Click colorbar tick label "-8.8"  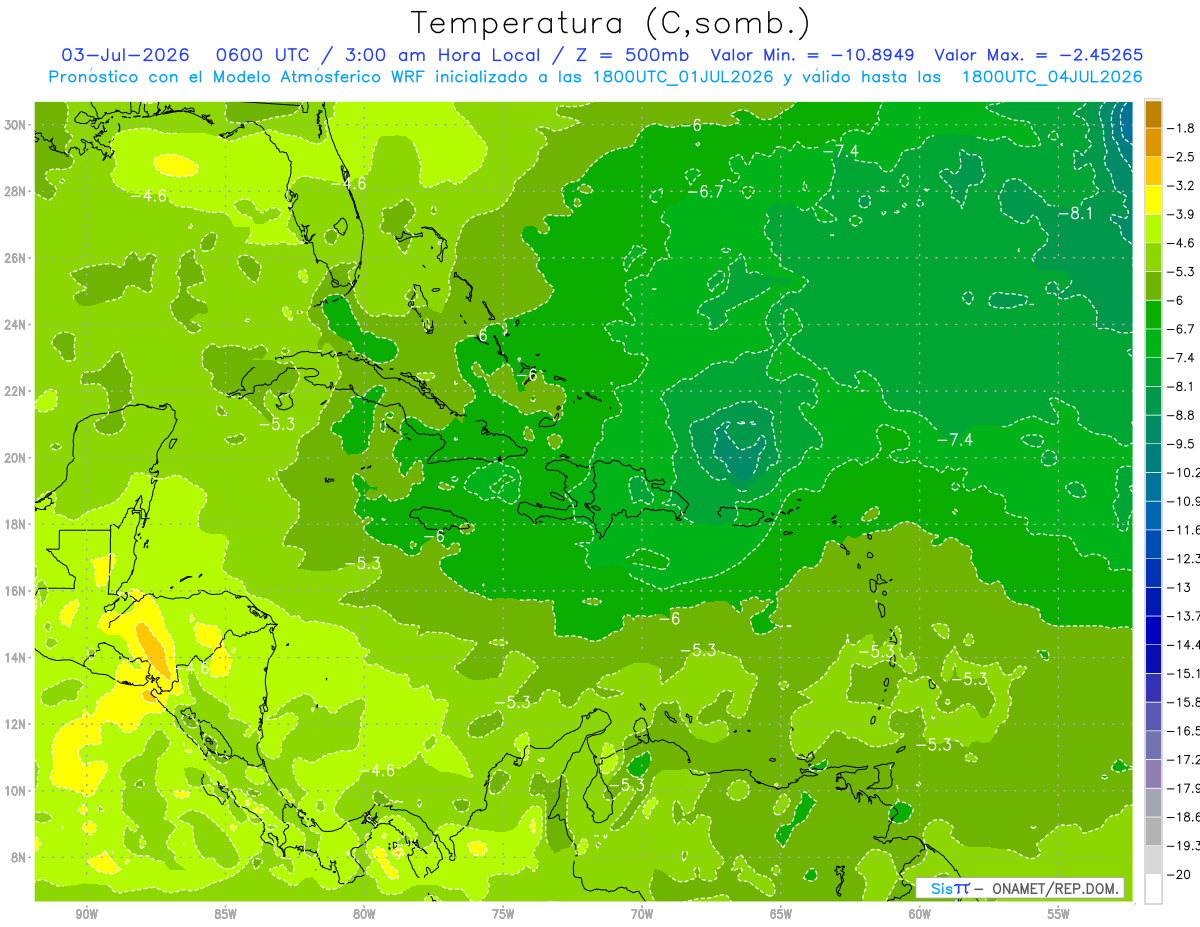tap(1183, 415)
